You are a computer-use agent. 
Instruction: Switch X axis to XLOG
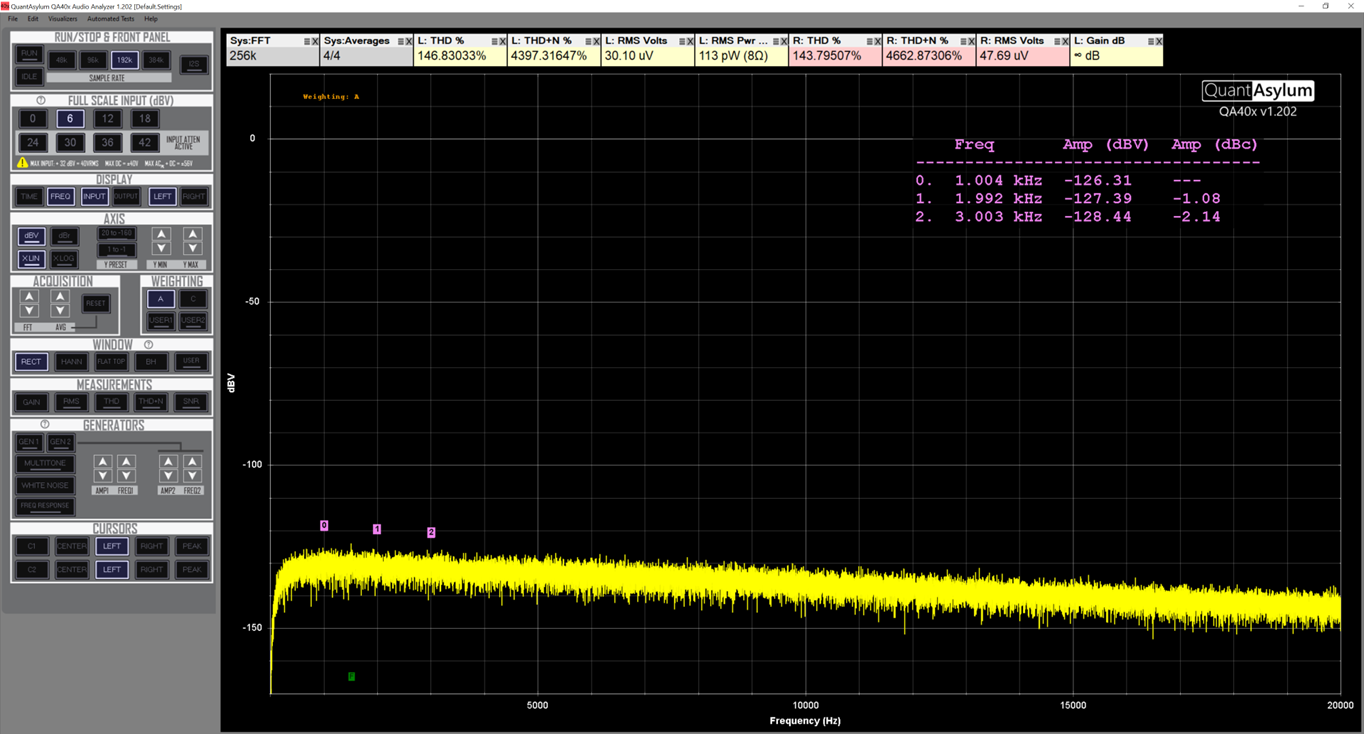64,259
